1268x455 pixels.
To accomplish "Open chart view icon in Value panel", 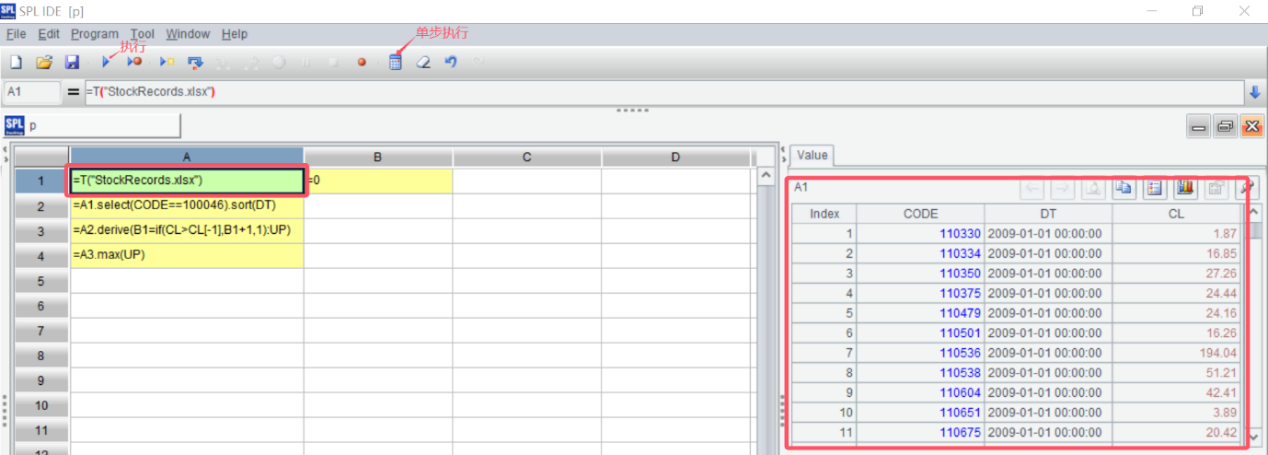I will tap(1185, 187).
